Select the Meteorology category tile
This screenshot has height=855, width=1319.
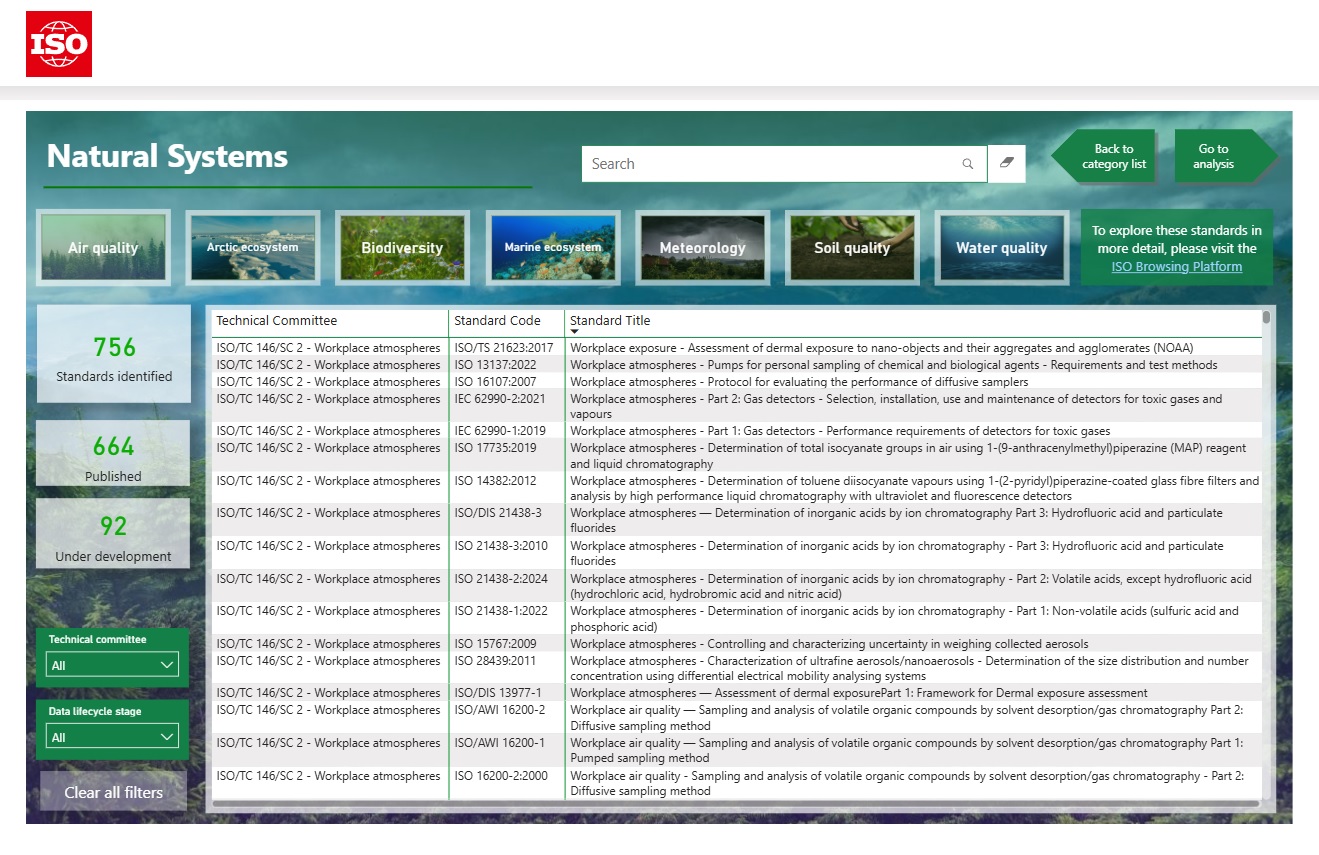coord(702,247)
